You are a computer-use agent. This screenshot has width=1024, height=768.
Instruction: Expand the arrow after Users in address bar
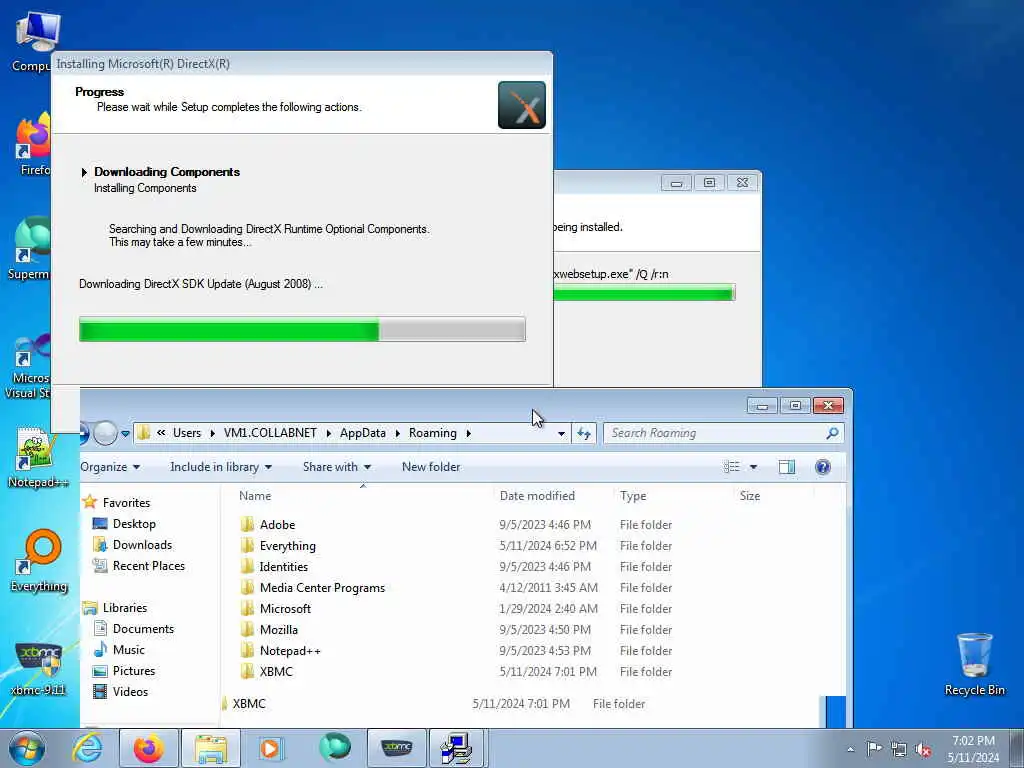click(212, 434)
